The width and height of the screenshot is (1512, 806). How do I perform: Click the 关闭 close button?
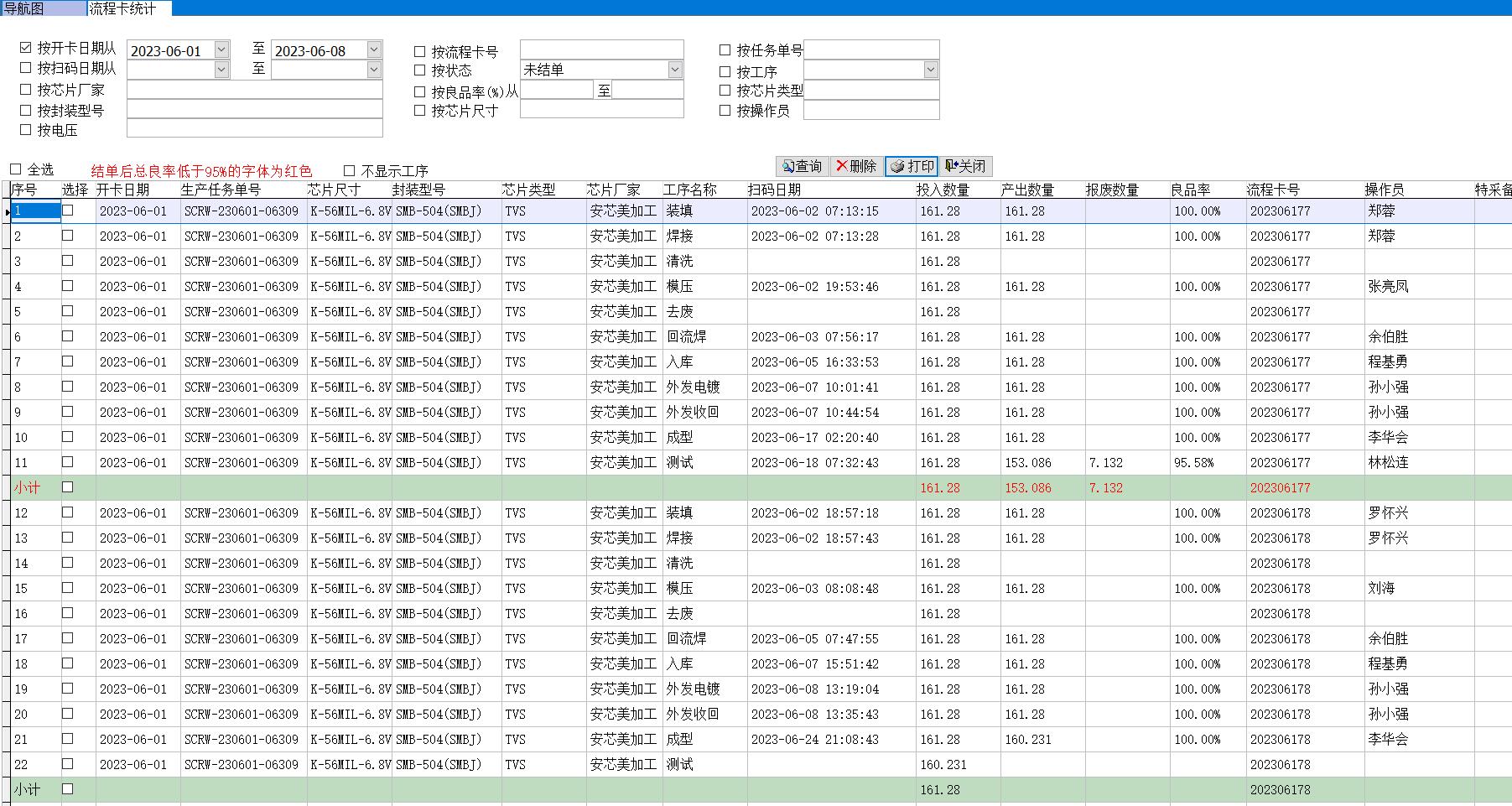coord(965,166)
